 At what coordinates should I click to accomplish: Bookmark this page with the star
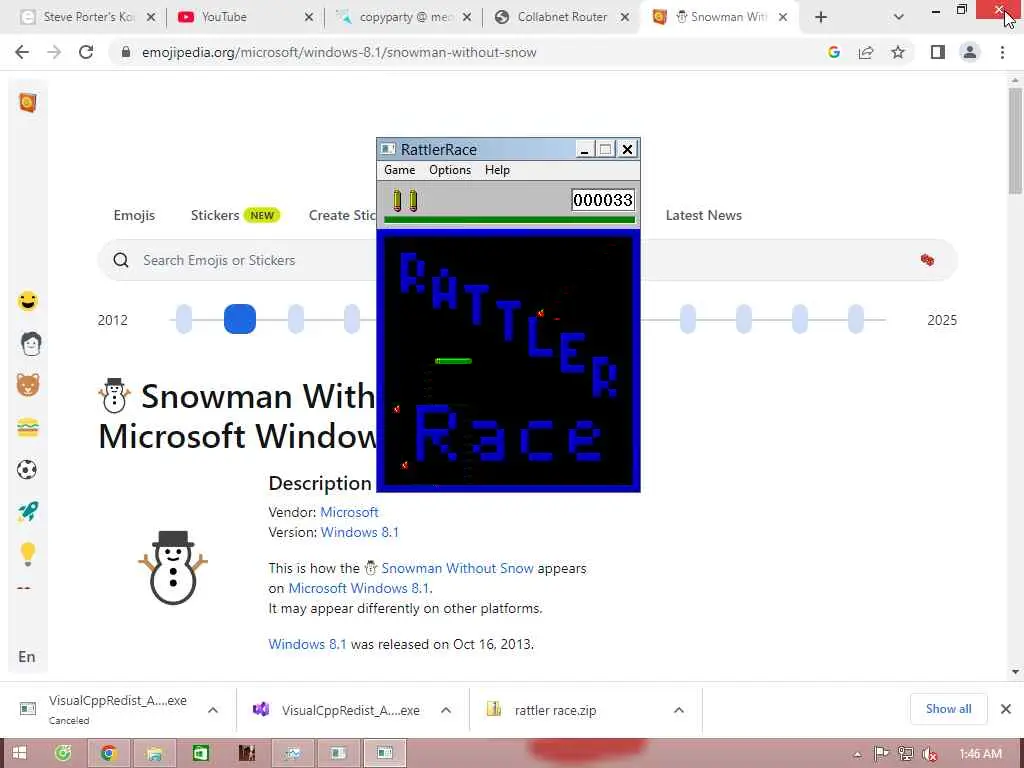click(x=898, y=52)
